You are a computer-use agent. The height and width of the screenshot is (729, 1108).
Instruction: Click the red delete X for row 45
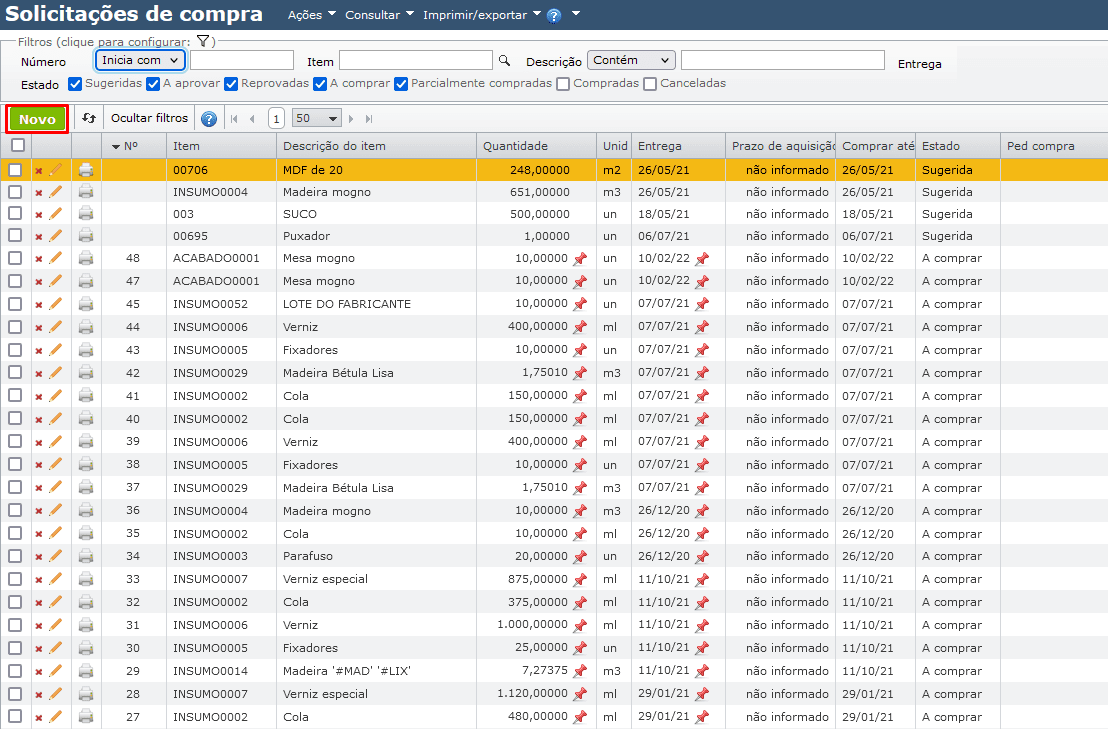(x=39, y=304)
